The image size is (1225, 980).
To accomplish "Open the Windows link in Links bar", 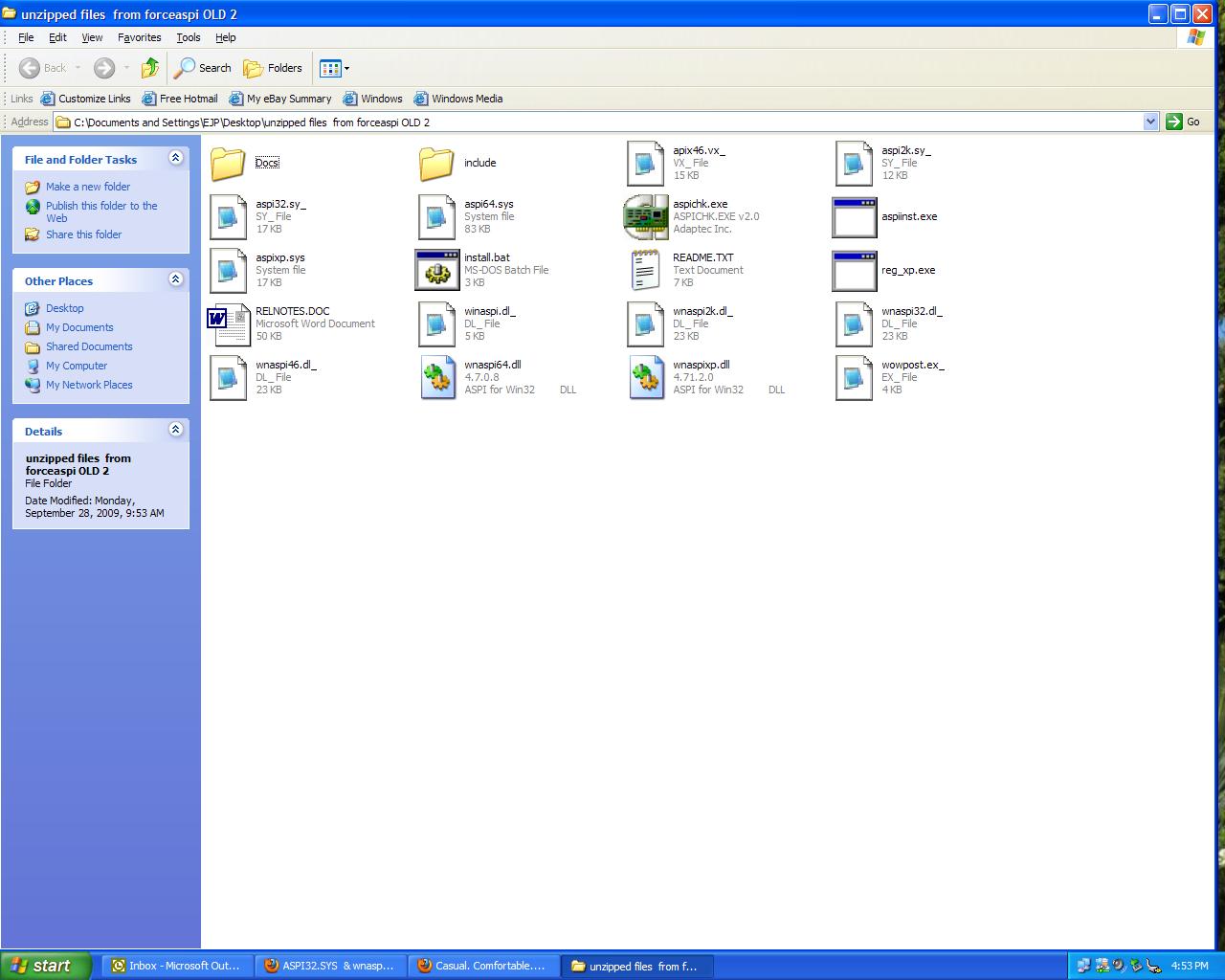I will pos(372,99).
